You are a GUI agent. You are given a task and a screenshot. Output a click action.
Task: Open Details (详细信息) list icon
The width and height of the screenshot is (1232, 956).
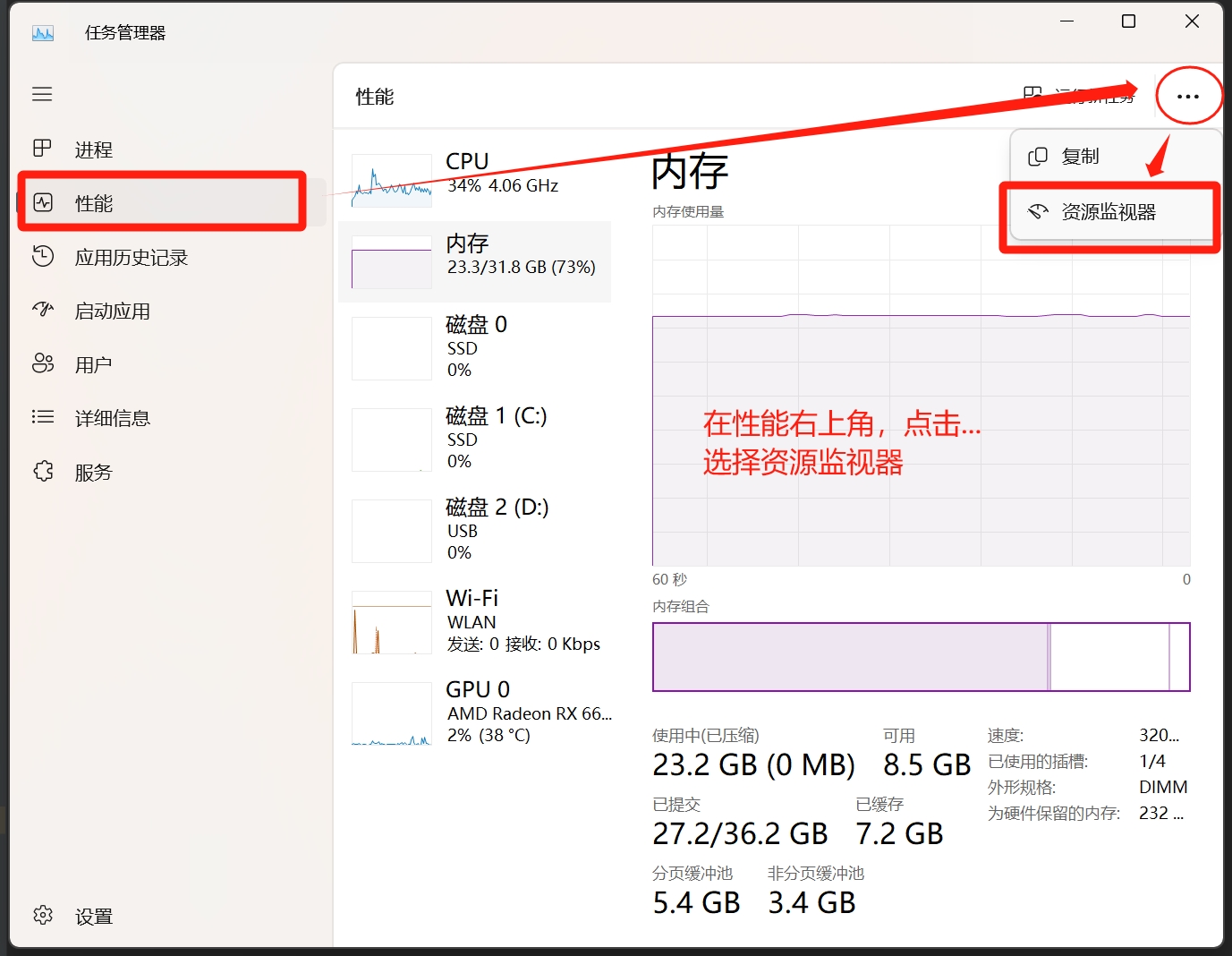[42, 417]
